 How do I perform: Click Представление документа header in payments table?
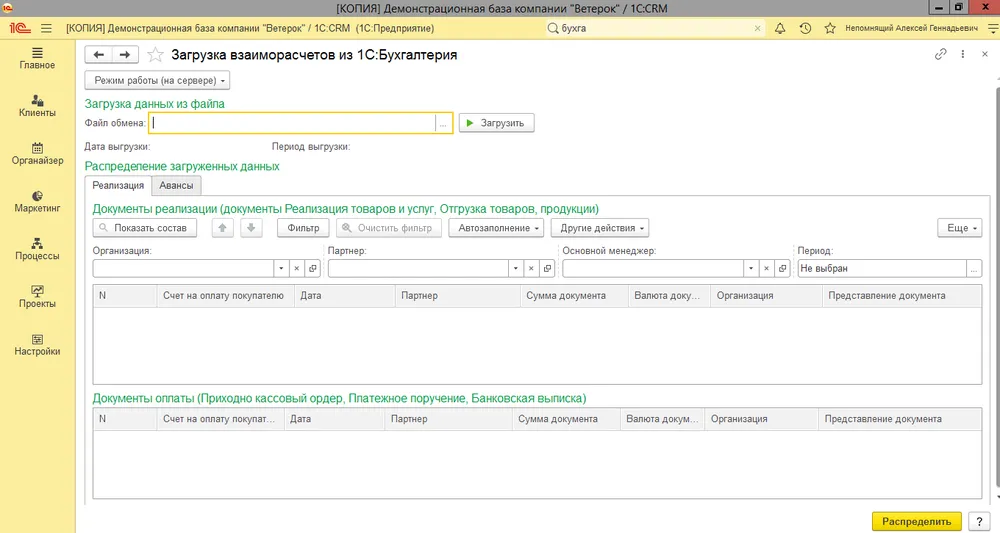pyautogui.click(x=899, y=419)
